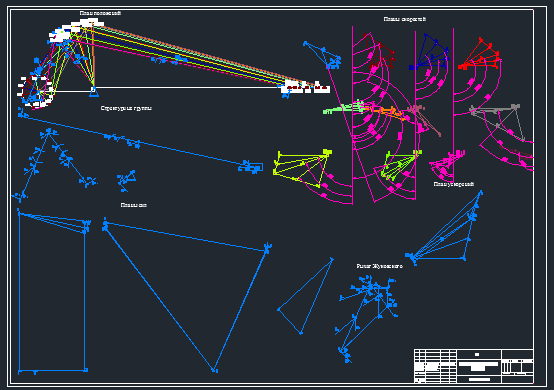Screen dimensions: 554x390
Task: Select the blue fan polygon at lower right
Action: tap(444, 228)
